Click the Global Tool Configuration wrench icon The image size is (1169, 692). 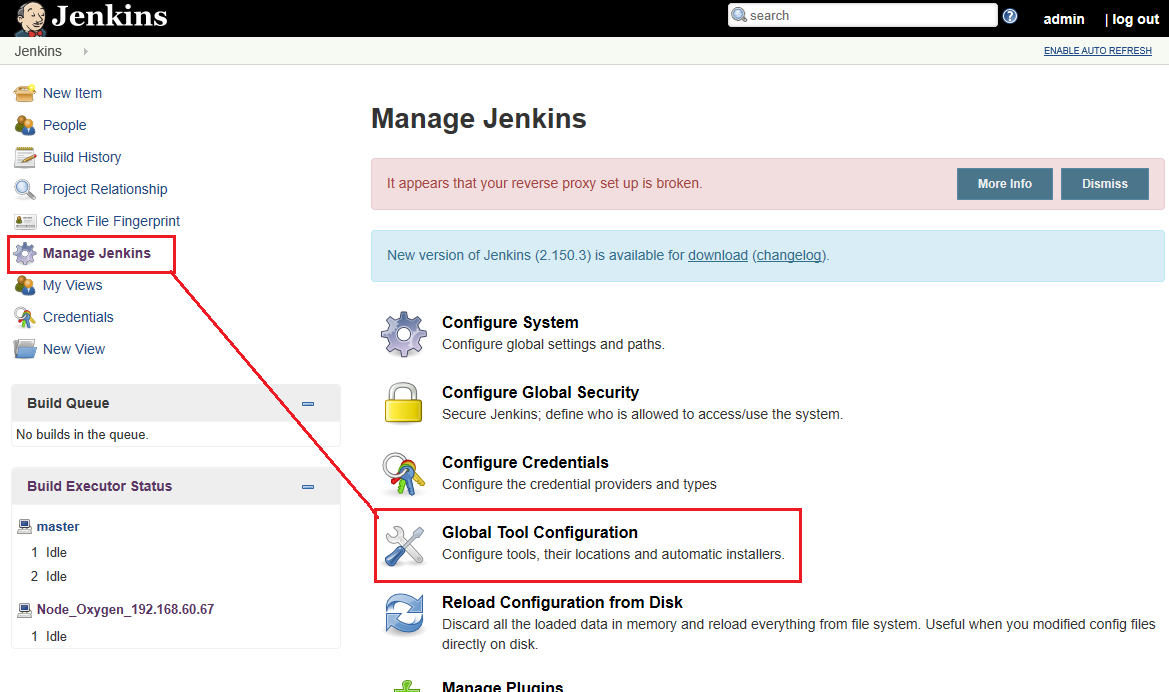click(x=404, y=544)
